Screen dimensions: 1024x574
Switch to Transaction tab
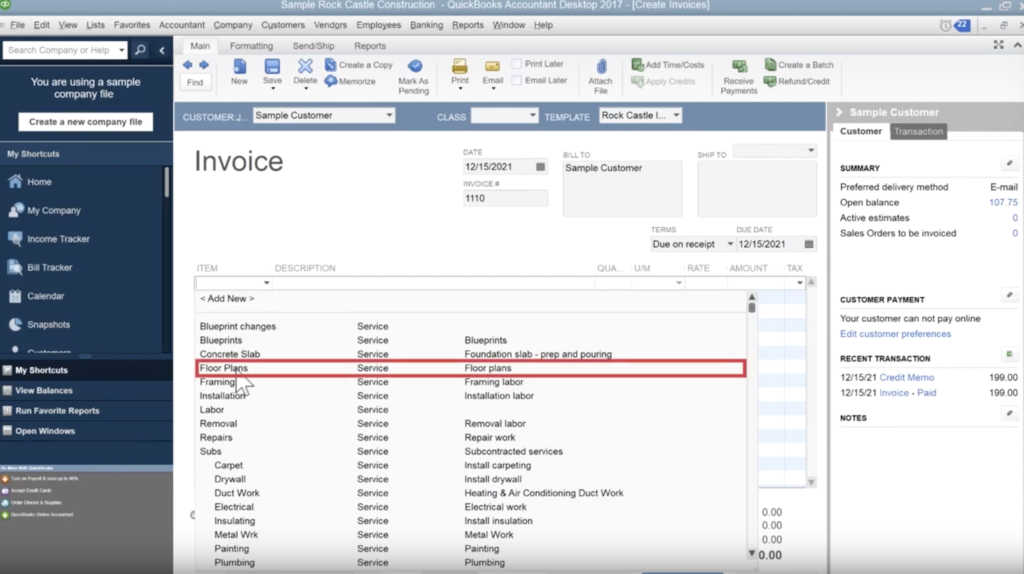tap(918, 131)
